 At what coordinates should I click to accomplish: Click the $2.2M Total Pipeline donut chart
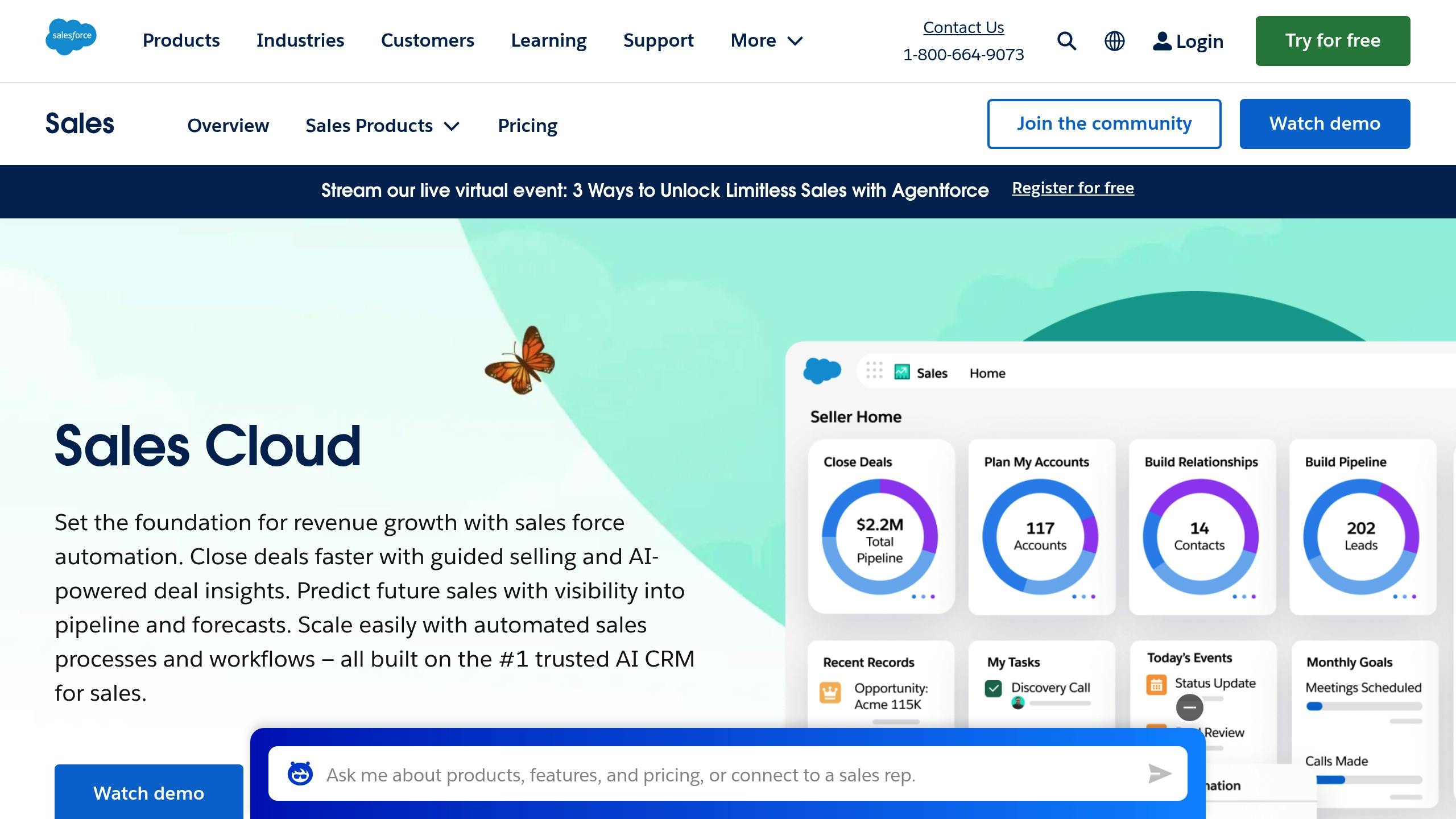pos(880,537)
